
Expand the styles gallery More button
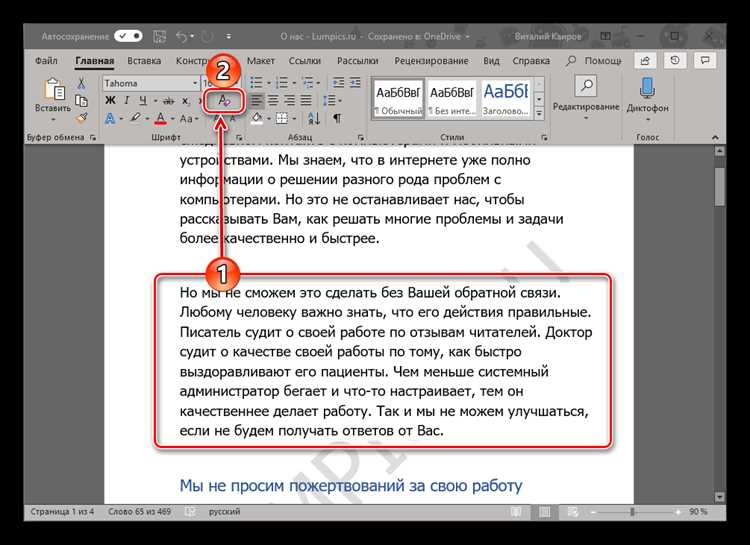pyautogui.click(x=539, y=114)
